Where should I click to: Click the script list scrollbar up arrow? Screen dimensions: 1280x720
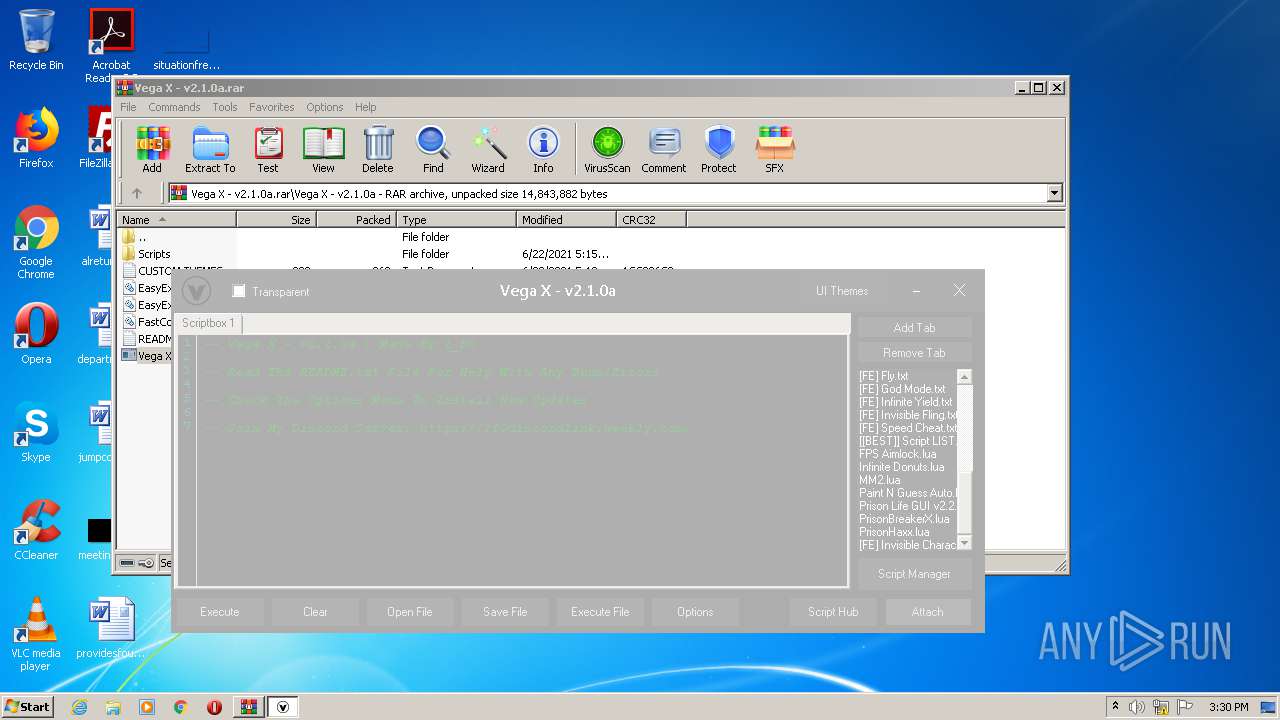[964, 377]
